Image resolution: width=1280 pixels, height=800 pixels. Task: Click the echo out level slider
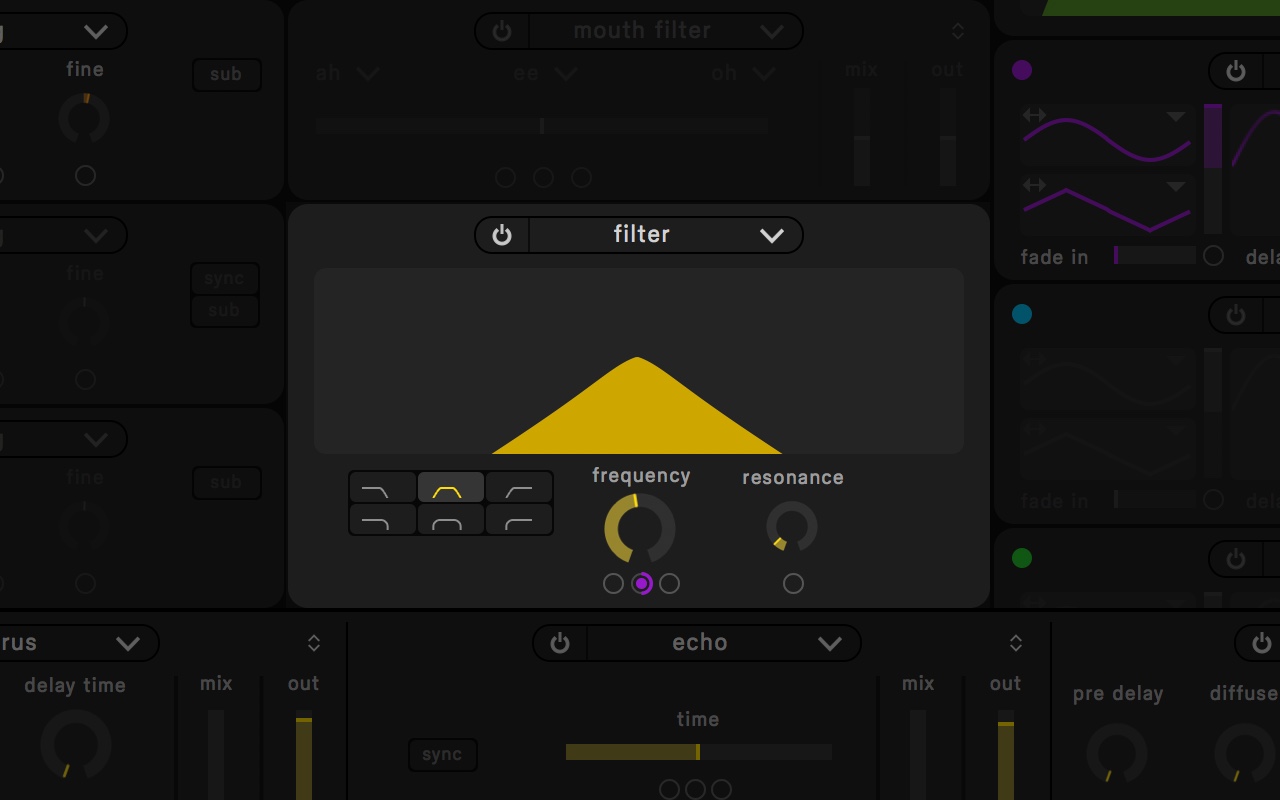tap(1005, 755)
